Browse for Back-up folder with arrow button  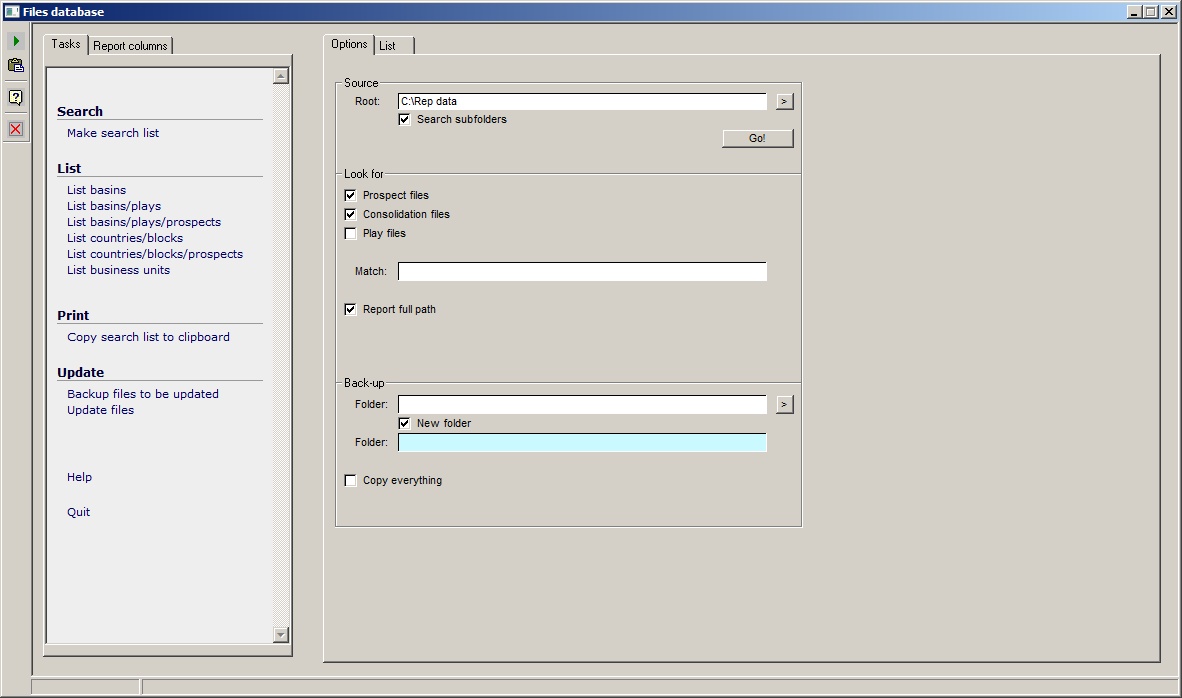coord(784,404)
